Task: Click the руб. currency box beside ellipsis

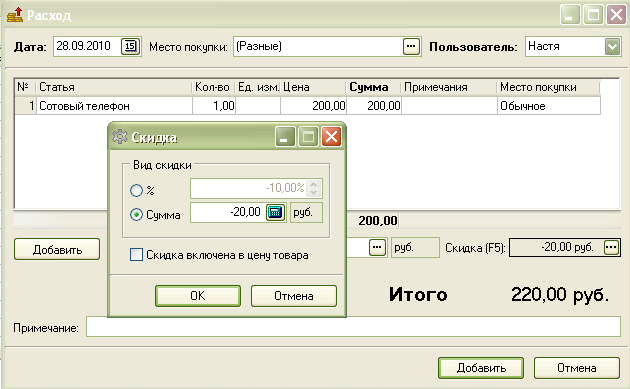Action: click(x=415, y=247)
